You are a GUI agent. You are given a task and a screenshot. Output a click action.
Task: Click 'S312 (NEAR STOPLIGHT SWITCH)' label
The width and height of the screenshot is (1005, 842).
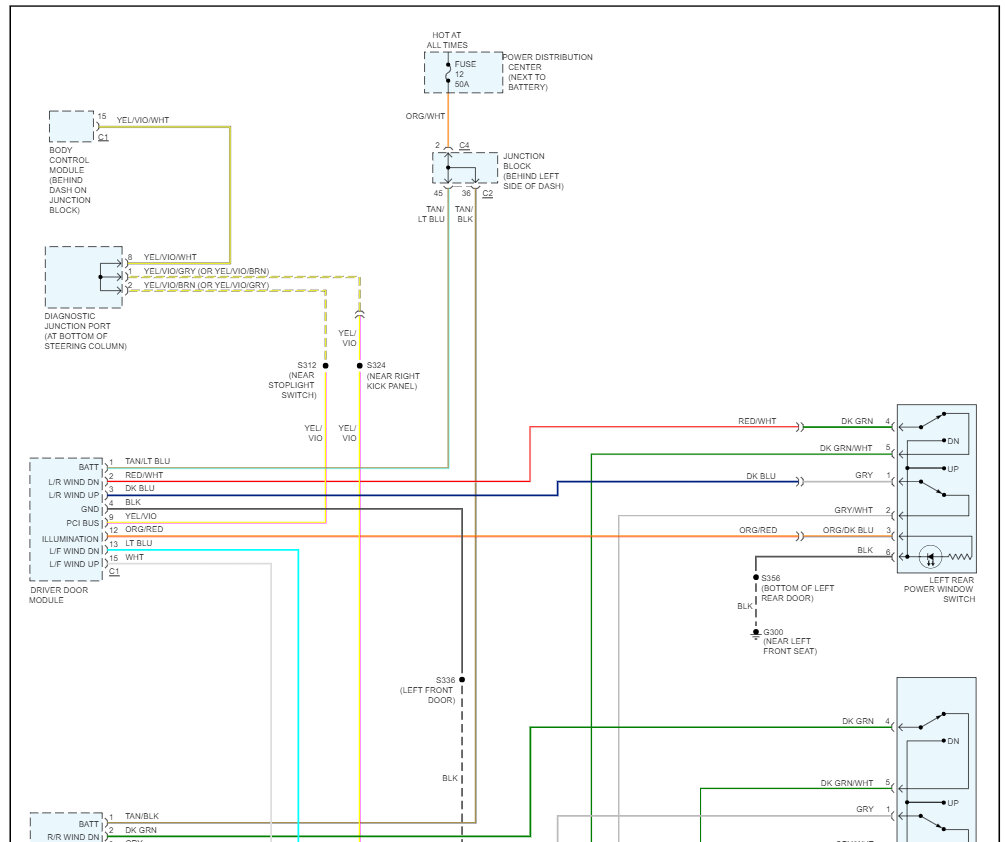293,380
